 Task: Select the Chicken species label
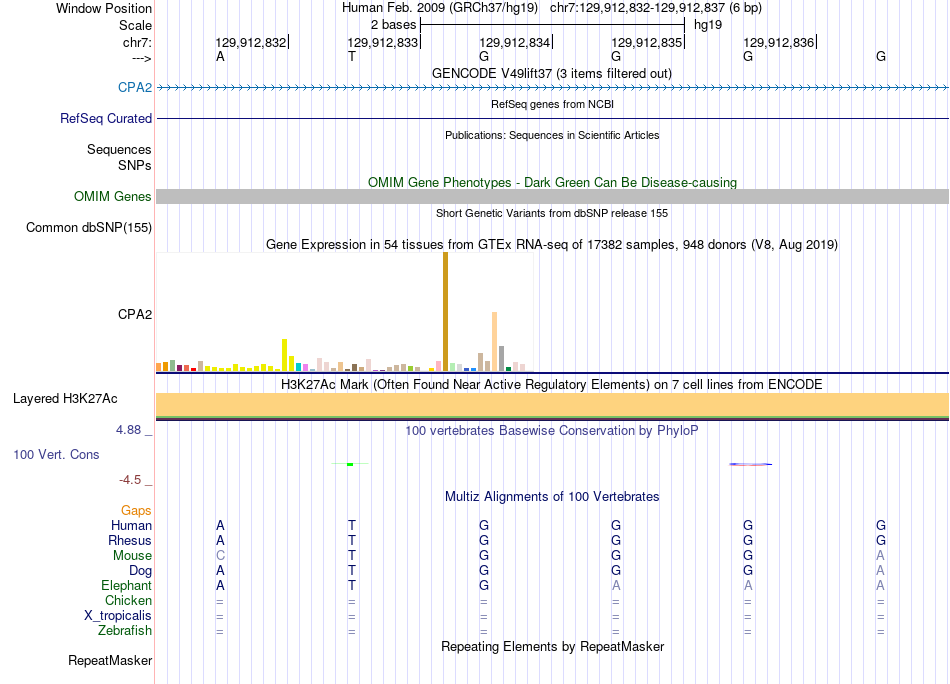pyautogui.click(x=128, y=600)
